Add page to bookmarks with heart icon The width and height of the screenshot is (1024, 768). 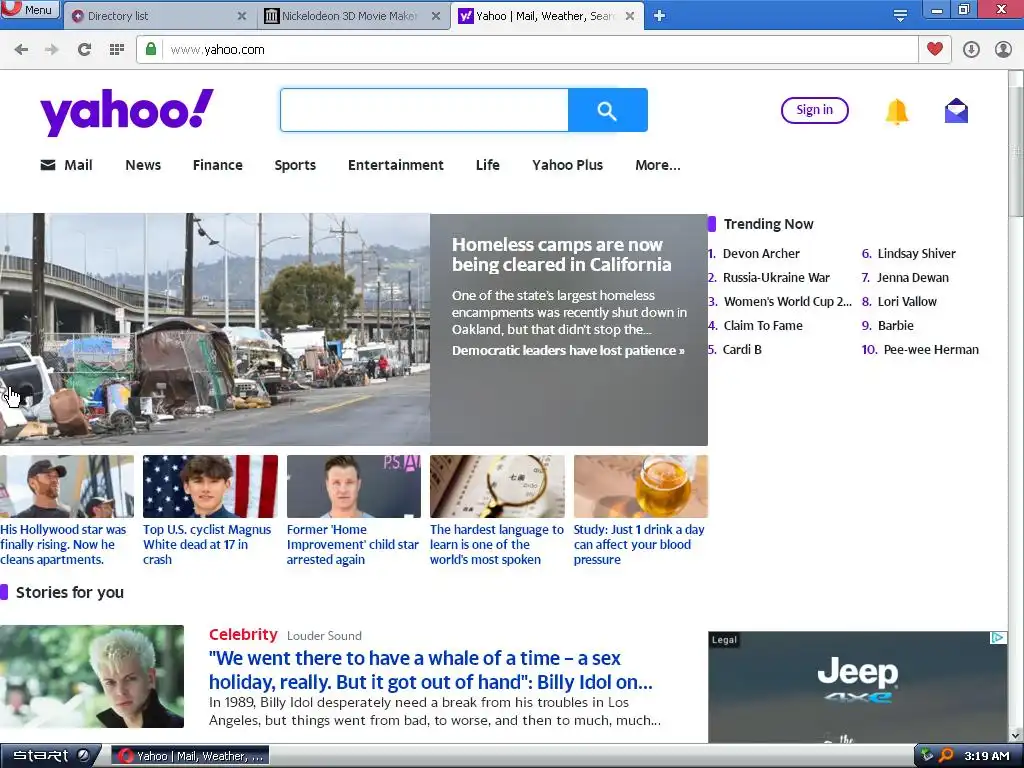pyautogui.click(x=935, y=50)
